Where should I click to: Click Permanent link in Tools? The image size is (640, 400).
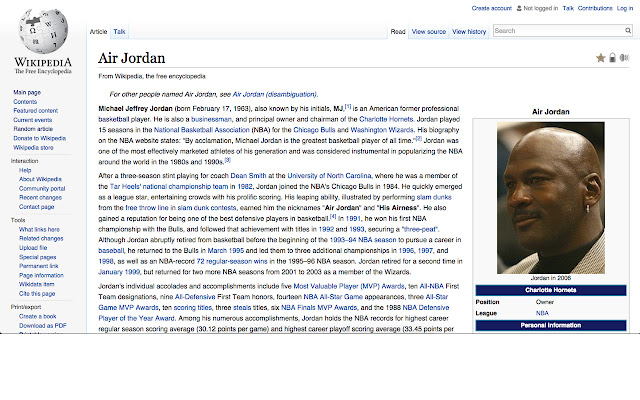(39, 266)
